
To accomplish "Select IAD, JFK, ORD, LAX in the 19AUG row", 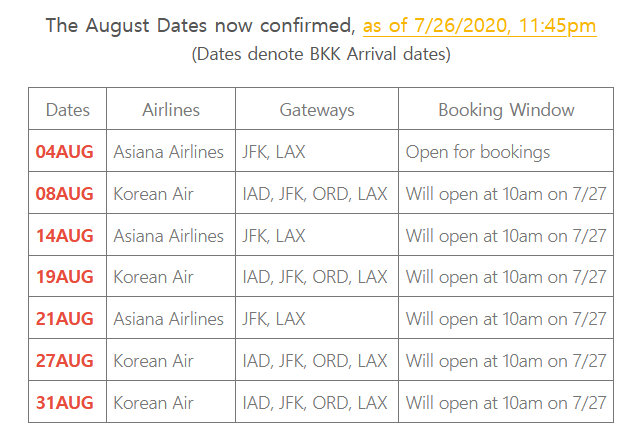I will pyautogui.click(x=315, y=277).
